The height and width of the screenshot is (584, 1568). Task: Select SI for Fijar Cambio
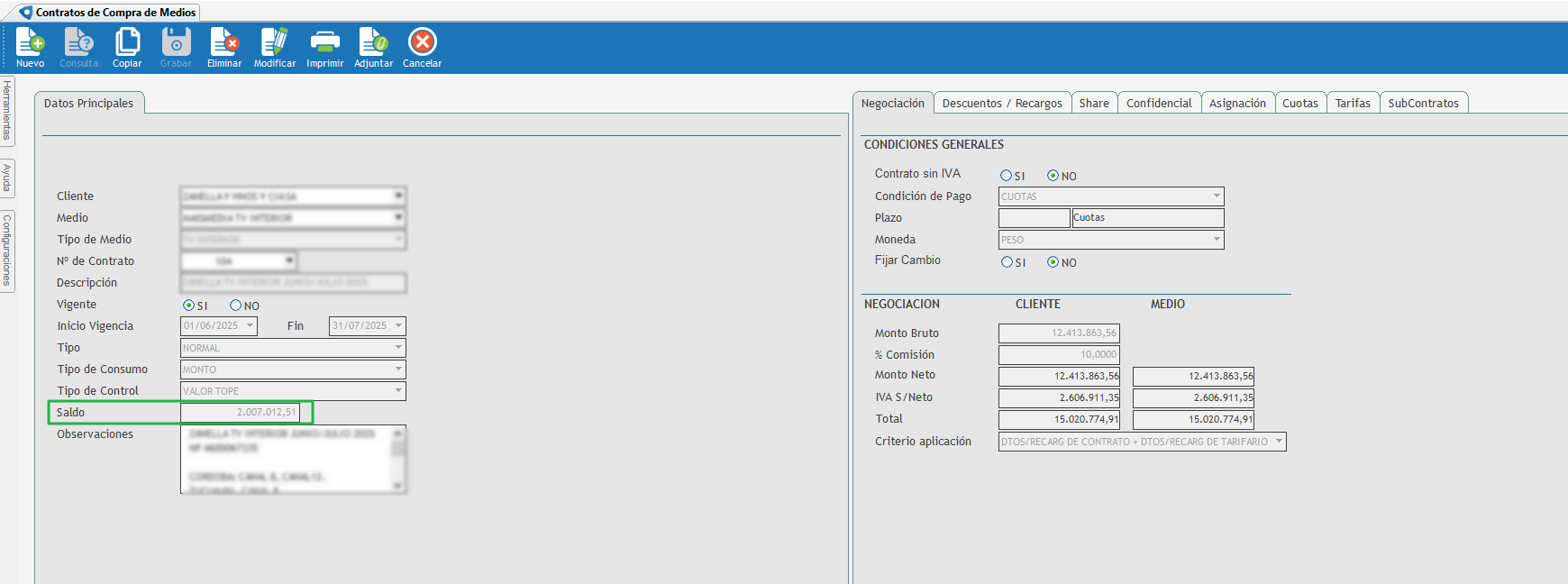tap(1007, 262)
